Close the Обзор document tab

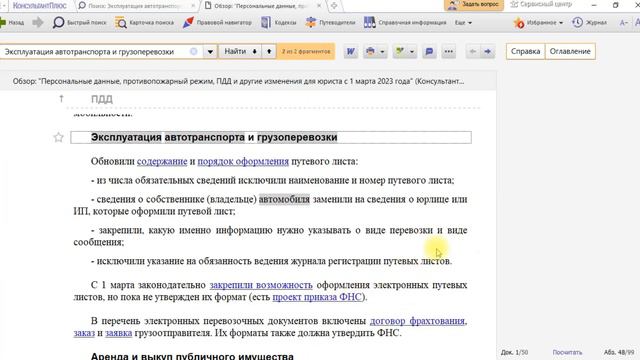pyautogui.click(x=319, y=6)
